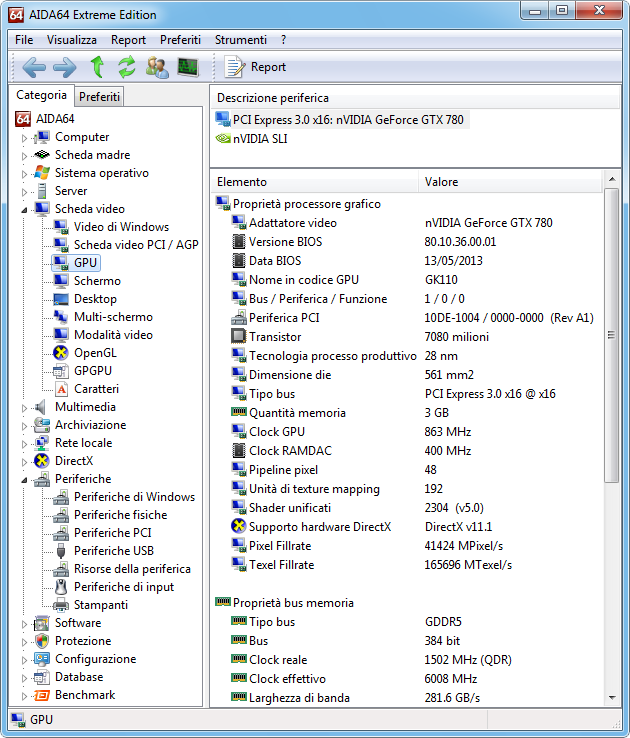Click the Desktop tree icon

pos(61,299)
